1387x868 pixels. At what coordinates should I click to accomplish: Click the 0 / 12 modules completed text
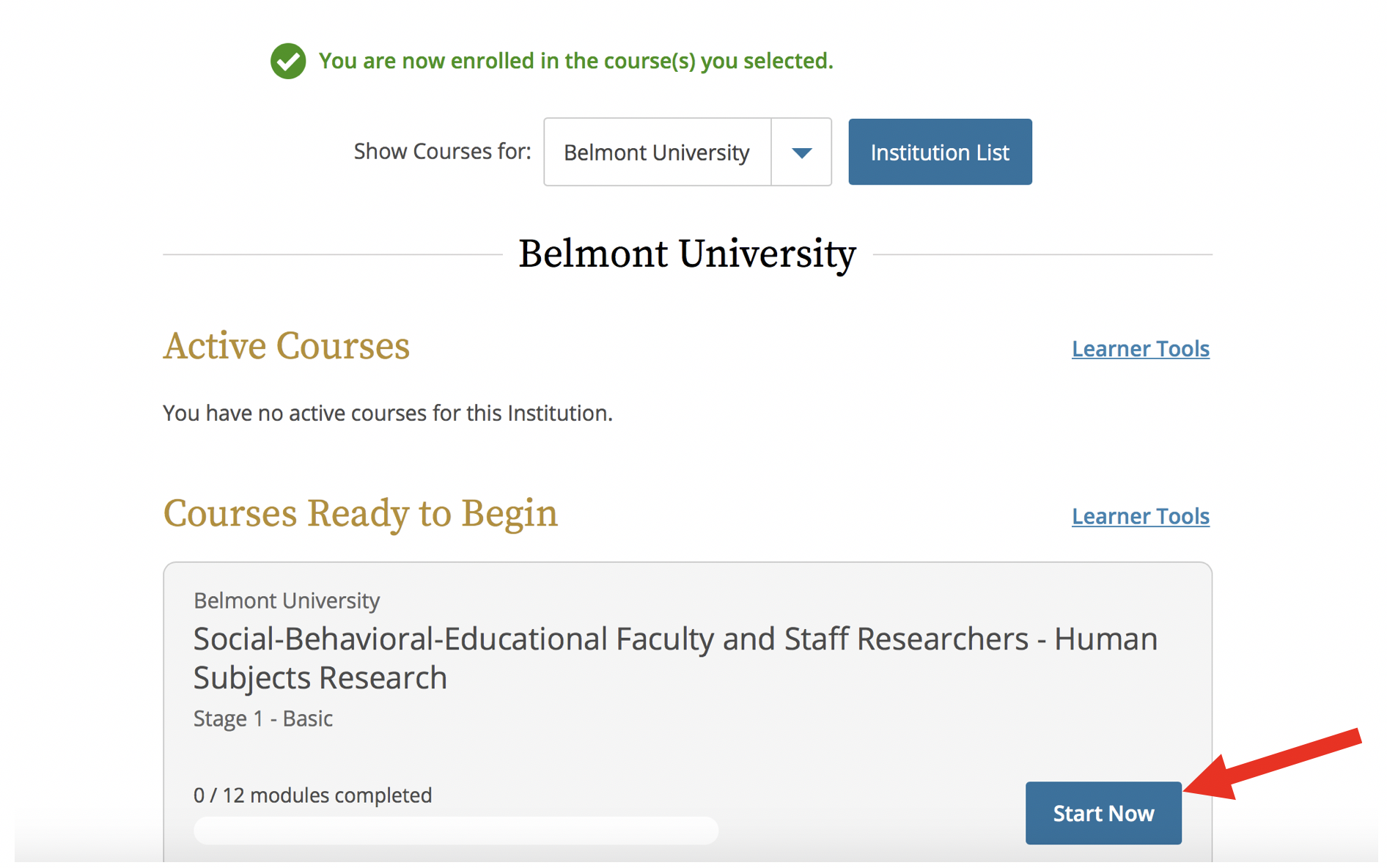tap(312, 795)
